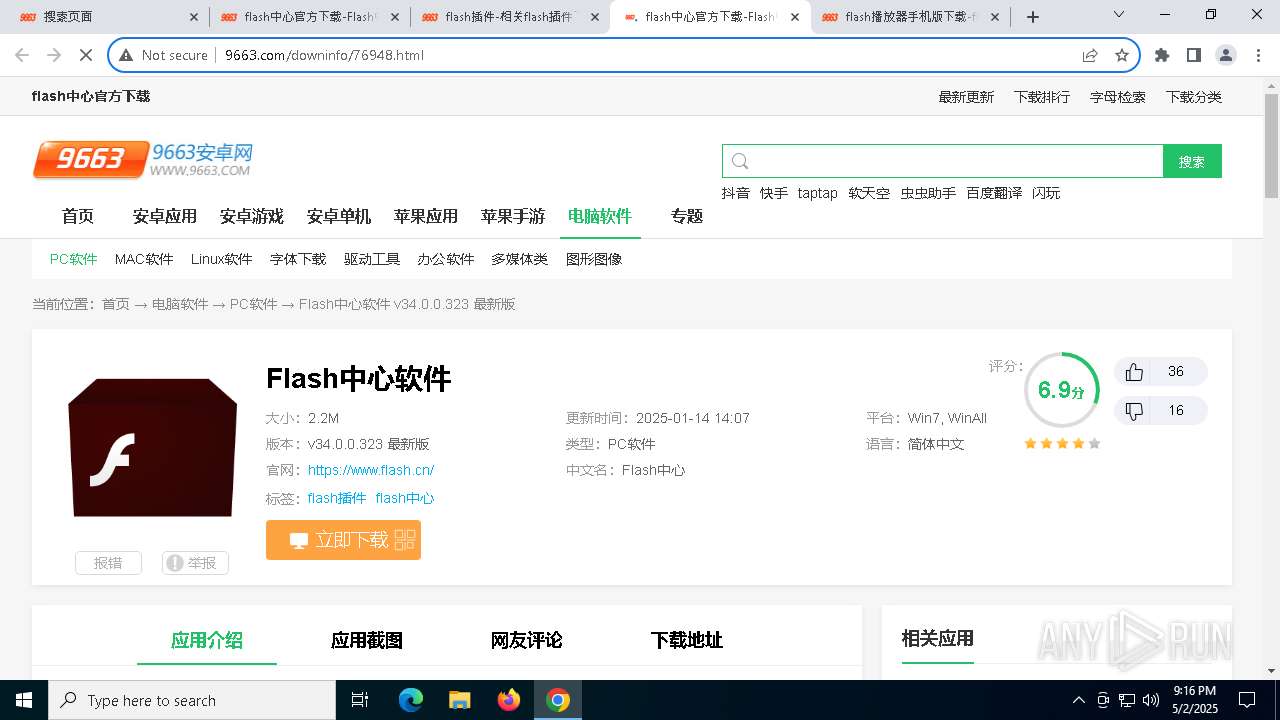Click the green 搜索 button

(1192, 161)
